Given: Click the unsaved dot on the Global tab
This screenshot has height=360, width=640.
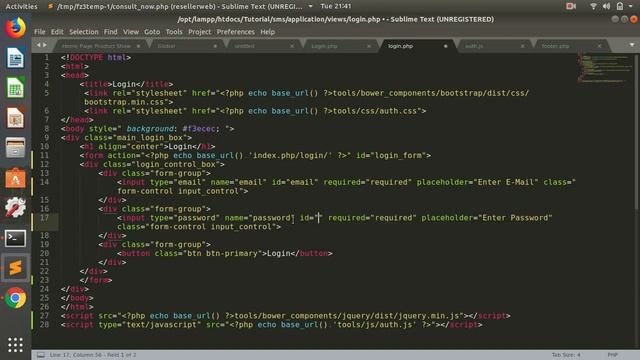Looking at the screenshot, I should click(215, 46).
